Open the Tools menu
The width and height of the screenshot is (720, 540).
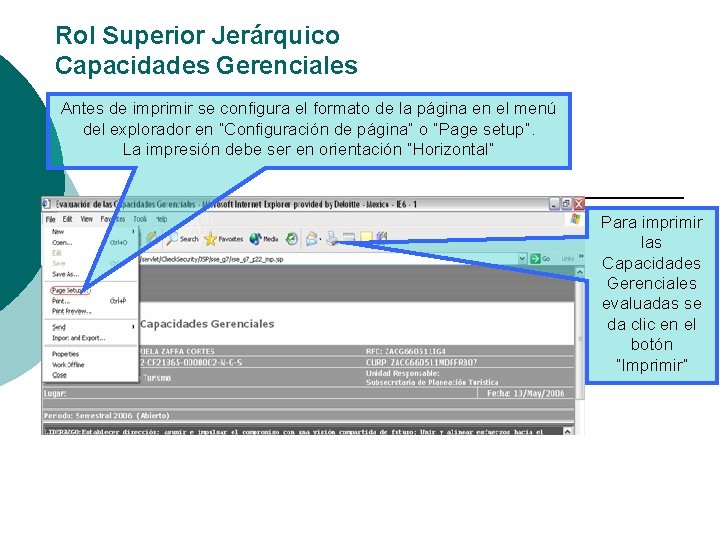point(140,219)
